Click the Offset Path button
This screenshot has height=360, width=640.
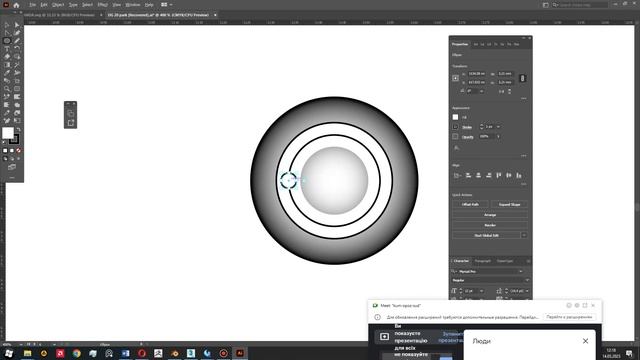(470, 204)
